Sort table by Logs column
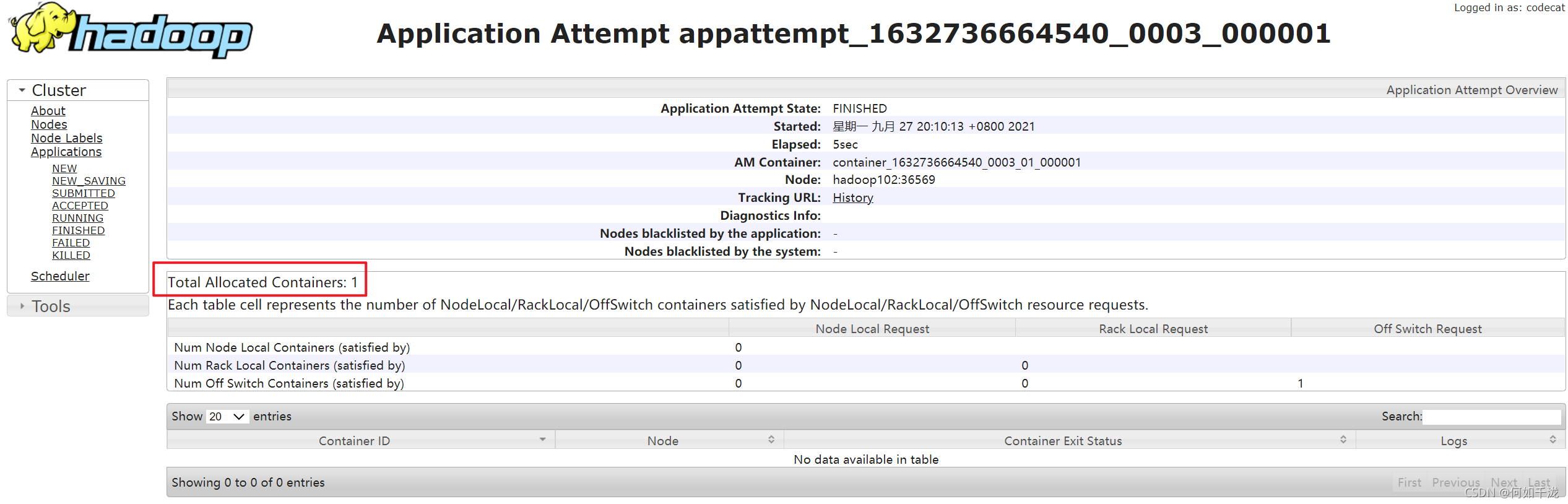This screenshot has width=1568, height=504. tap(1460, 440)
